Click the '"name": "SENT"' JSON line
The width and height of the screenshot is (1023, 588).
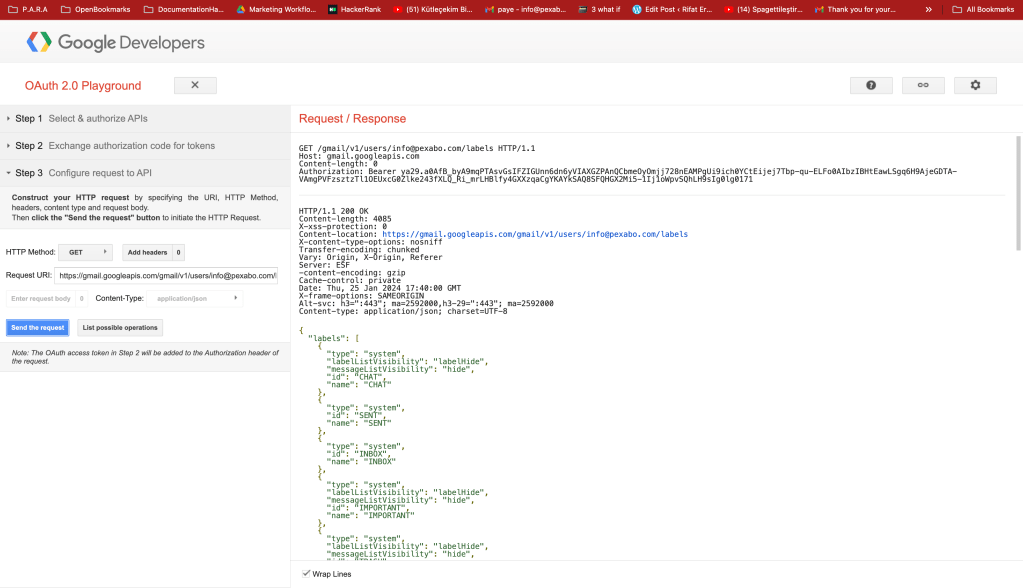coord(359,424)
